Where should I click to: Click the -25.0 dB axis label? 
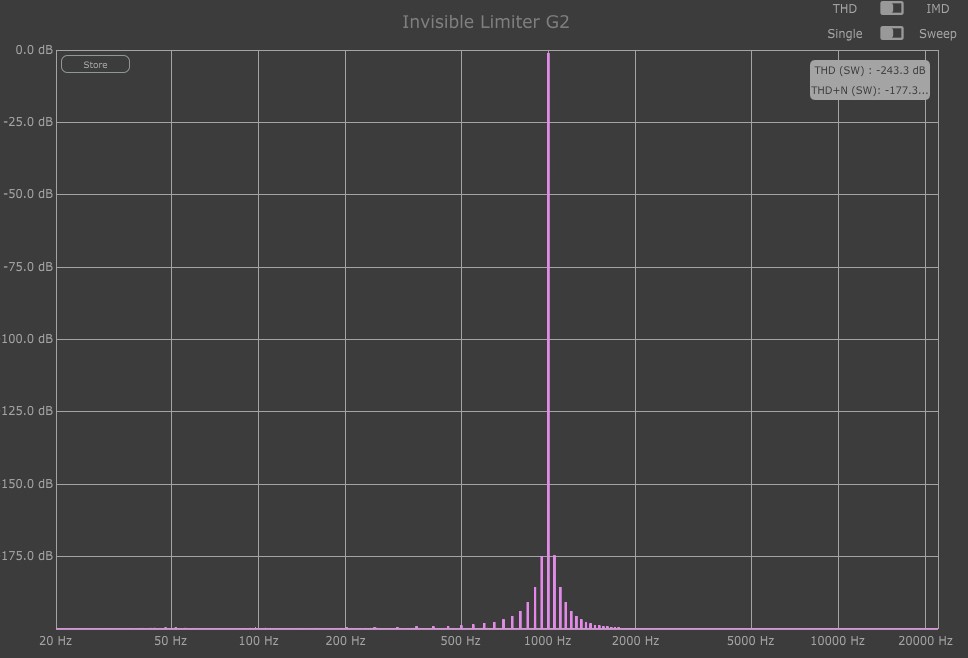tap(28, 122)
